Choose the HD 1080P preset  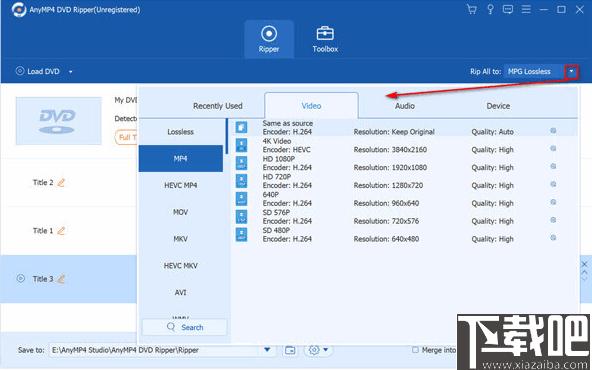coord(404,163)
